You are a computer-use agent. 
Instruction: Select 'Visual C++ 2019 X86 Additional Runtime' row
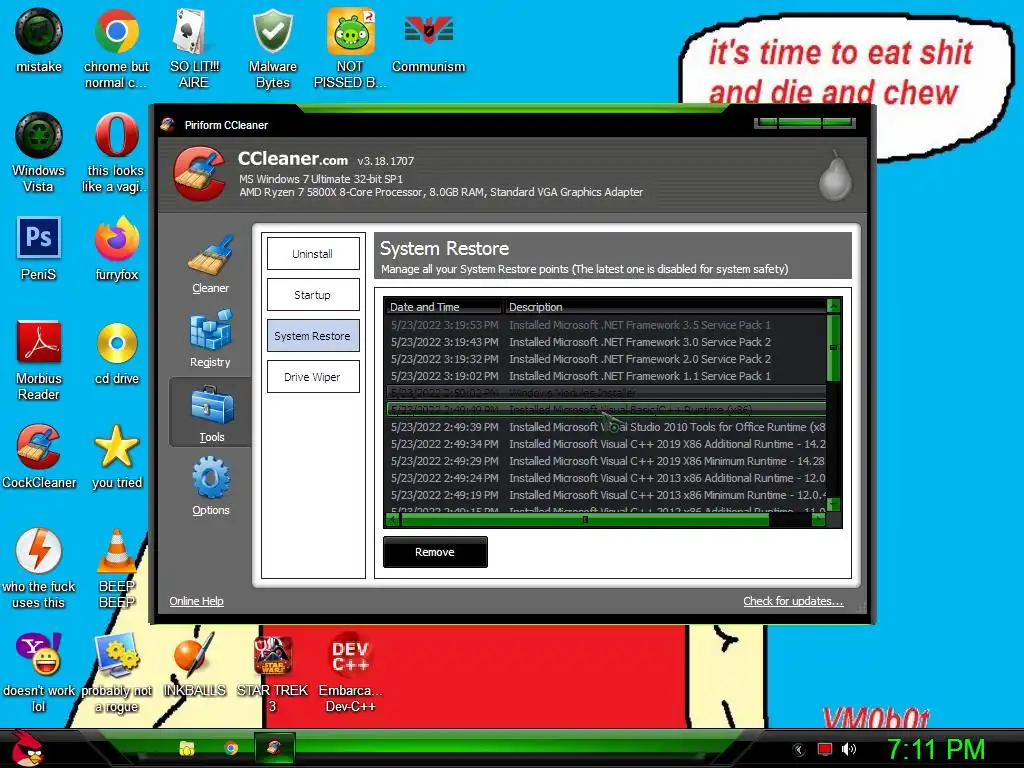(606, 443)
